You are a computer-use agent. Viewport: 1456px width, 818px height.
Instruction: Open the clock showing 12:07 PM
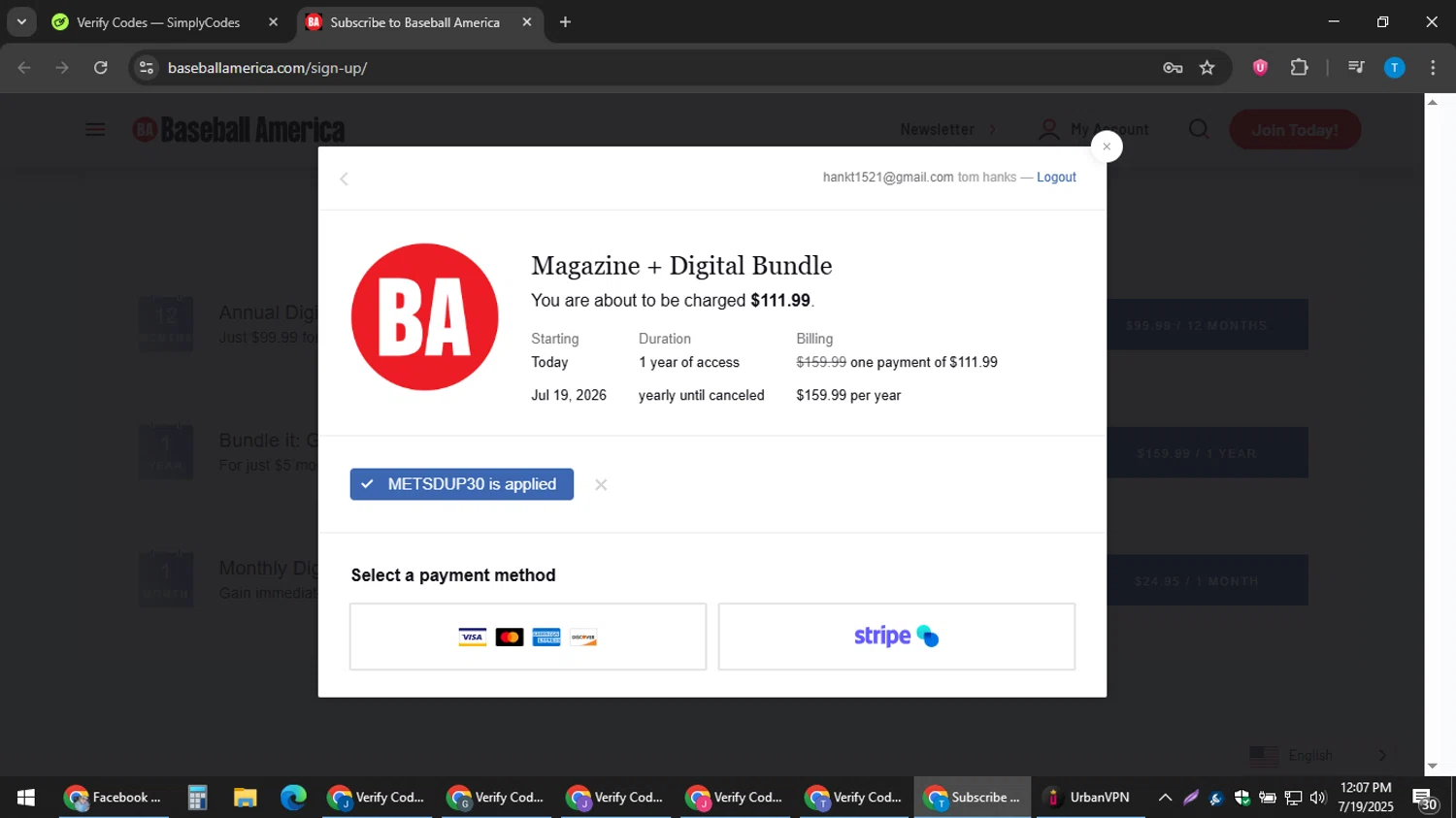1366,798
